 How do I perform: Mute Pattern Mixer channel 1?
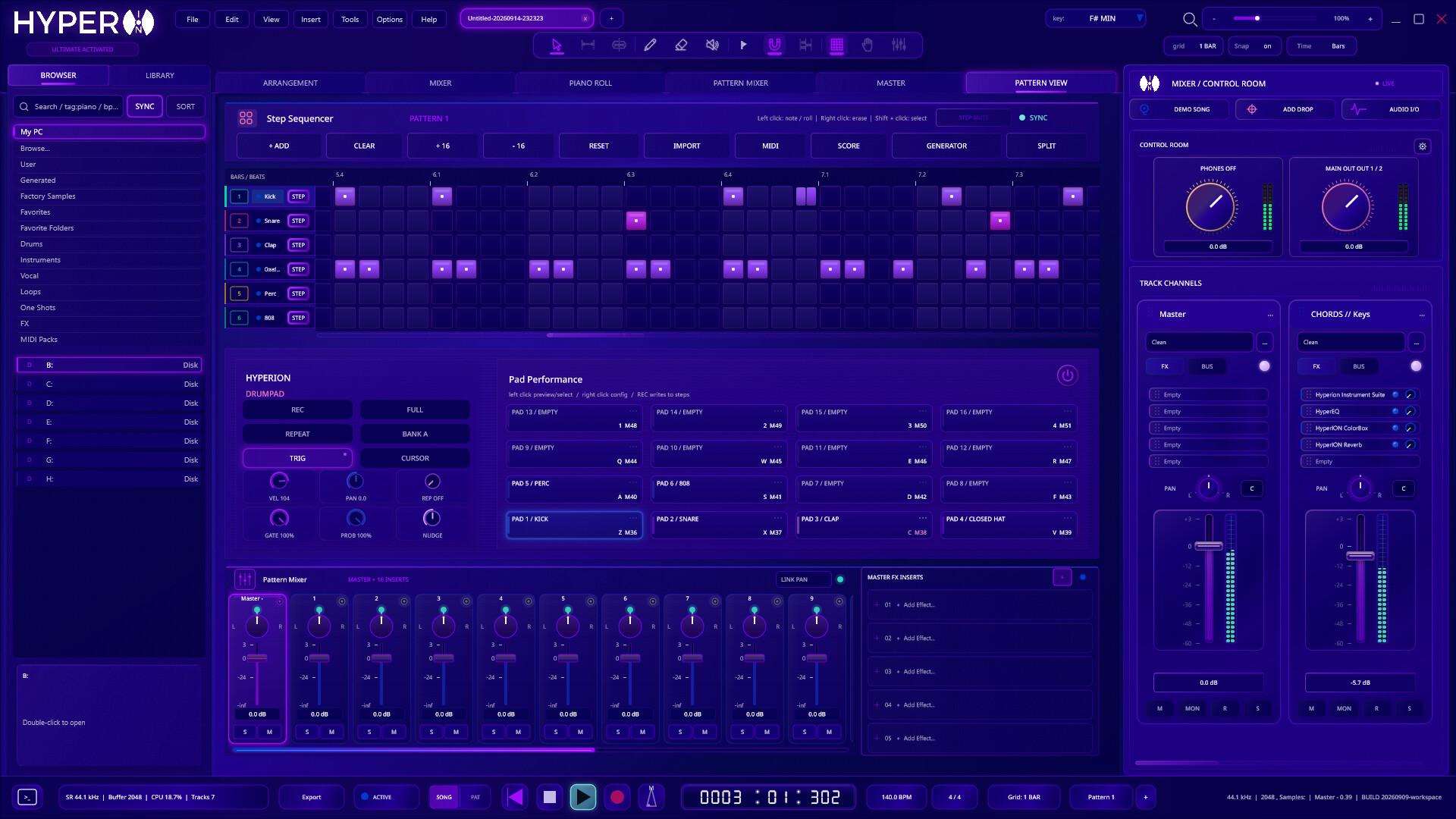pos(331,732)
